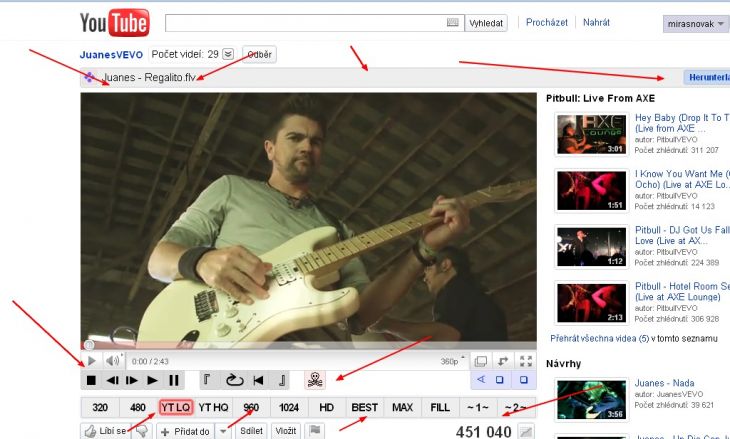730x439 pixels.
Task: Show video statistics via the chart icon
Action: (526, 431)
